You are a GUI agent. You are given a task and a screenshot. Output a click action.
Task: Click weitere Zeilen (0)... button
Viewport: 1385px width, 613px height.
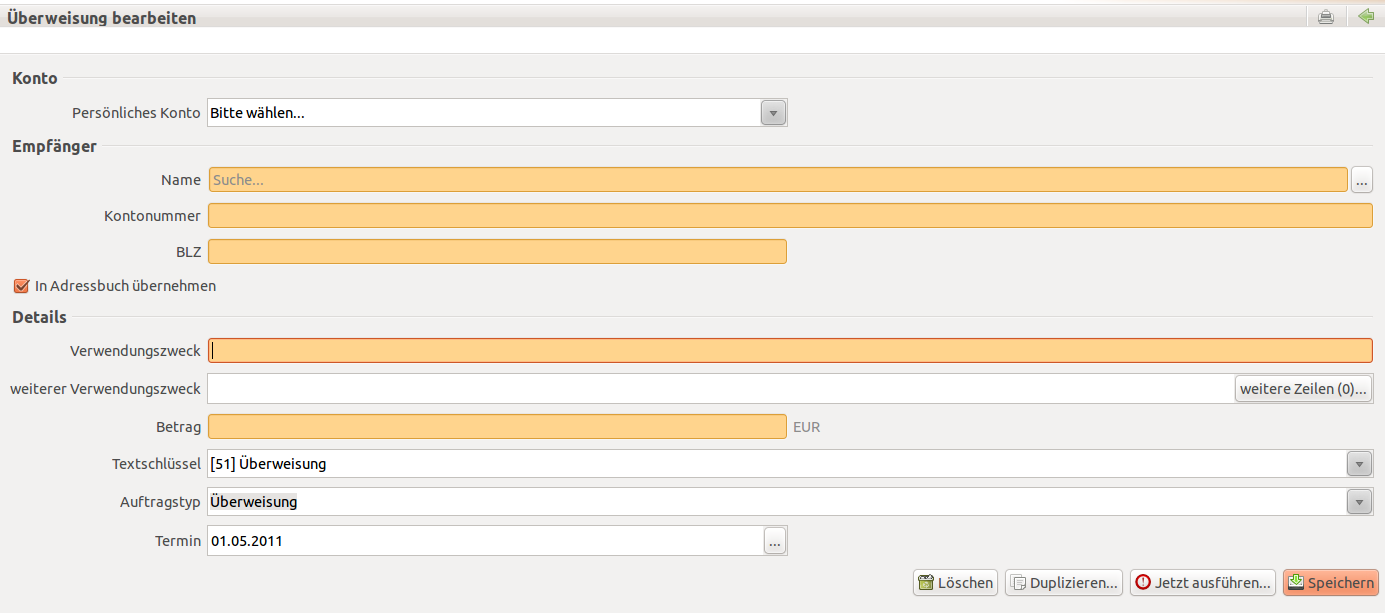[1303, 389]
